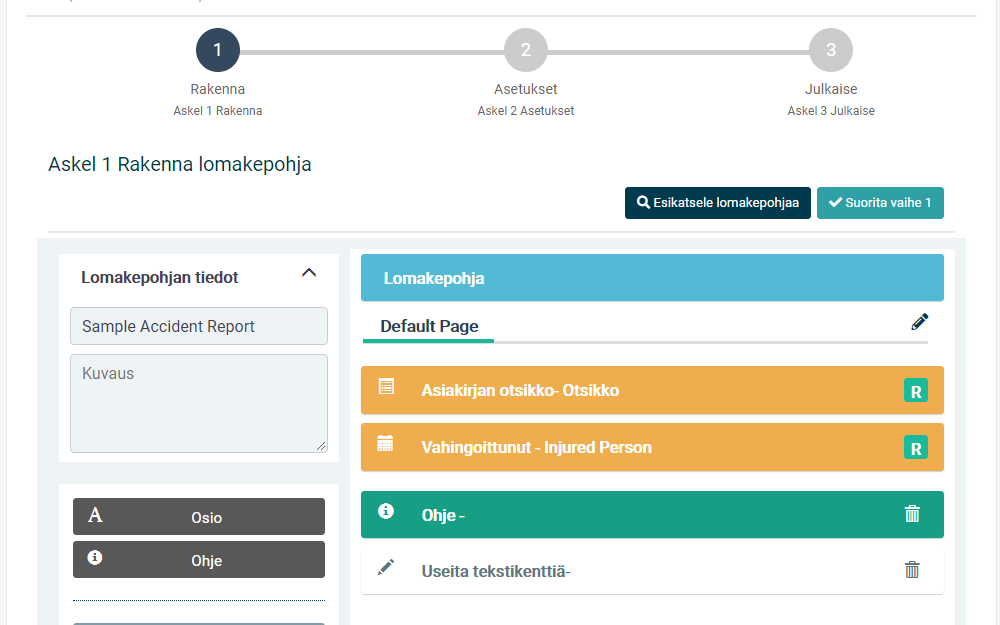Click the Asetukset step label

point(526,89)
